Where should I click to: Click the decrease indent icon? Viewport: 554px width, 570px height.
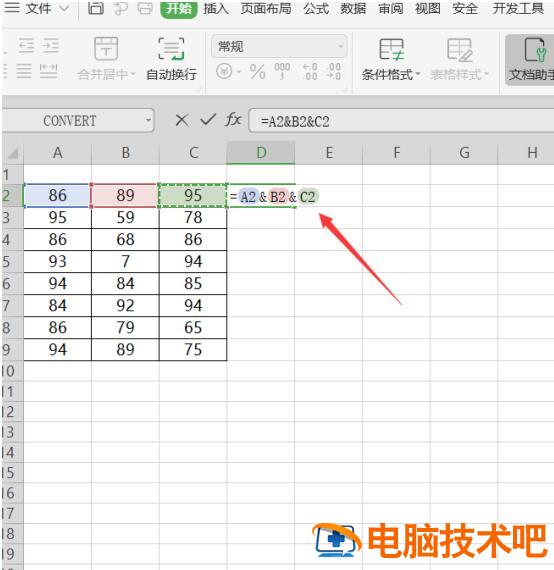pos(27,46)
